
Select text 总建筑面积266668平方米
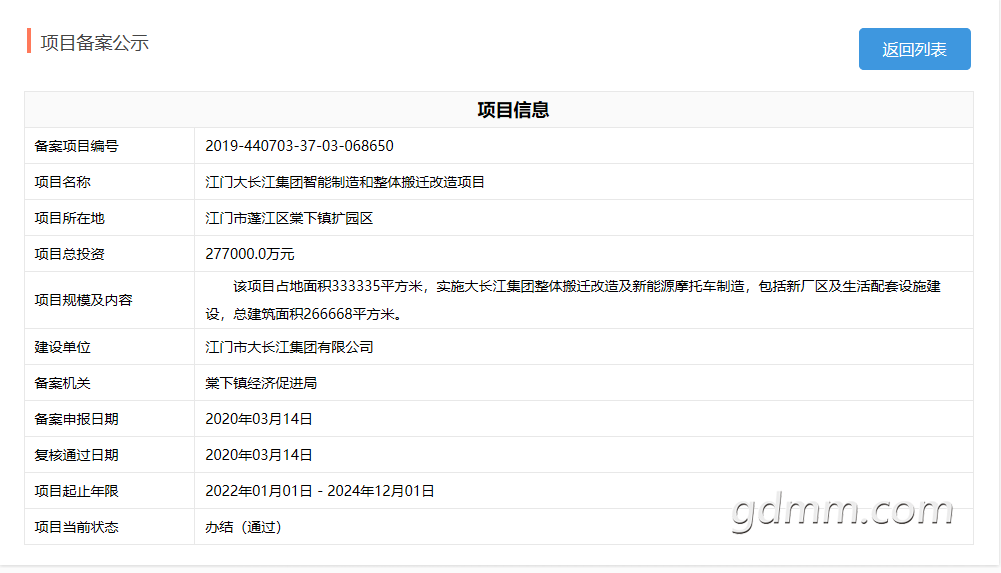click(x=313, y=314)
